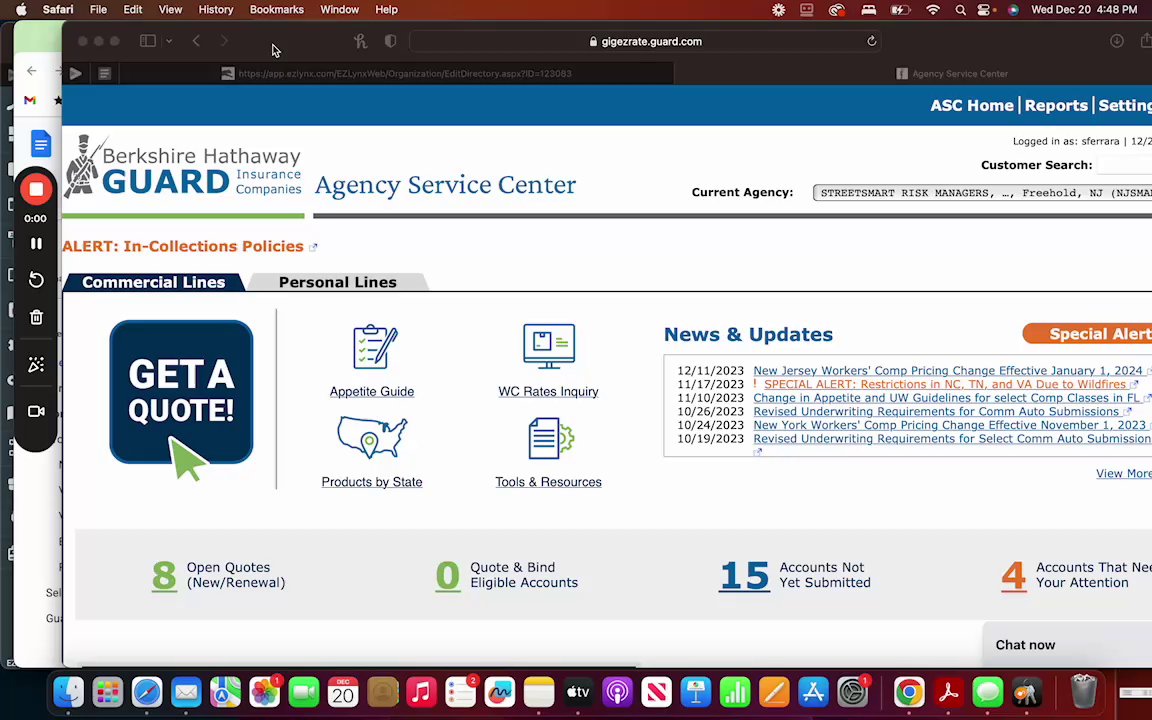Image resolution: width=1152 pixels, height=720 pixels.
Task: Open the New Jersey Workers' Comp Pricing Change news item
Action: click(948, 371)
